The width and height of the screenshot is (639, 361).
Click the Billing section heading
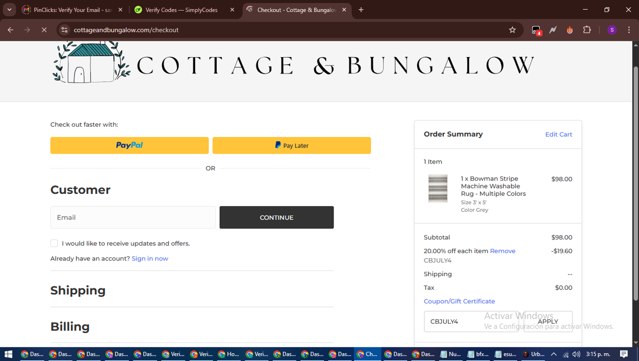tap(70, 327)
